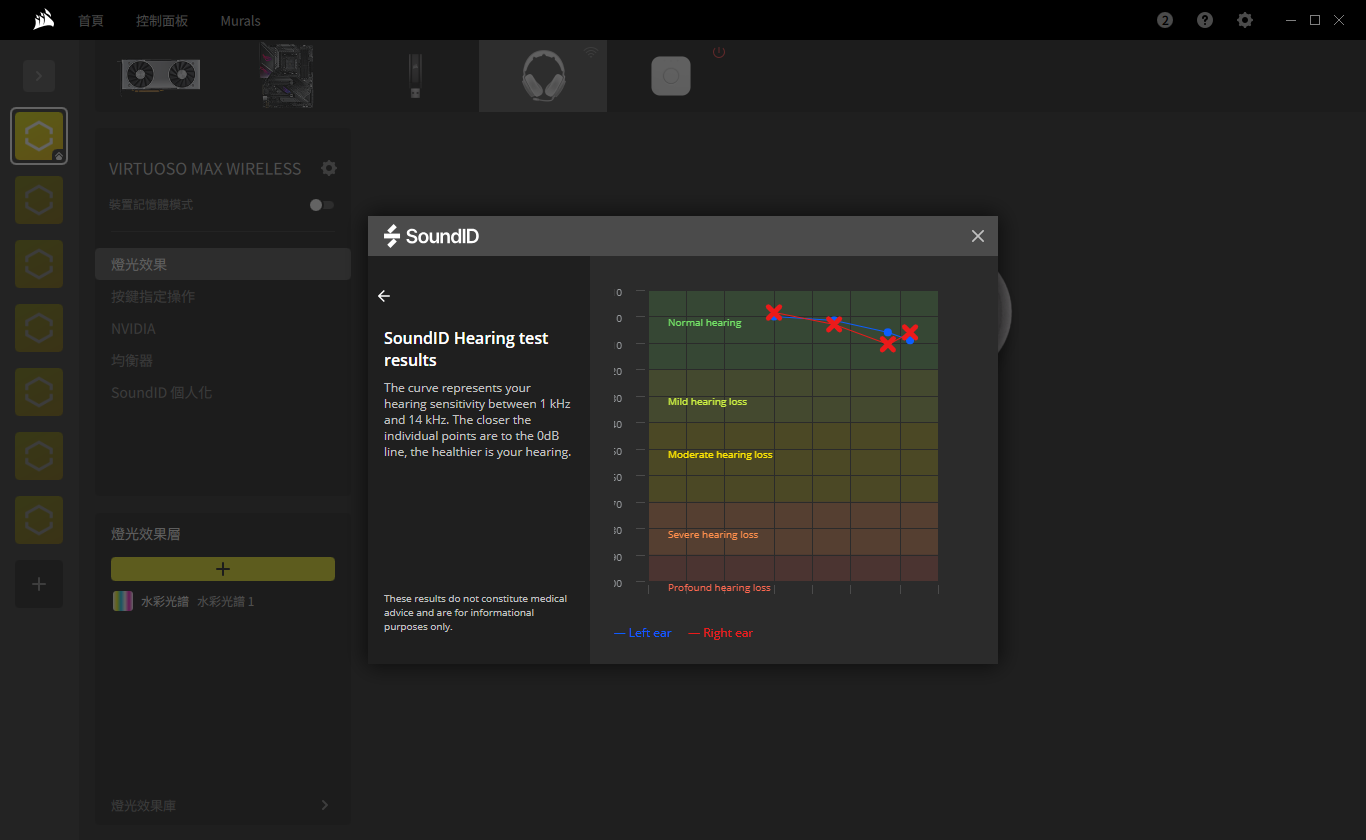Expand the profile sidebar with chevron arrow
The width and height of the screenshot is (1366, 840).
[39, 76]
